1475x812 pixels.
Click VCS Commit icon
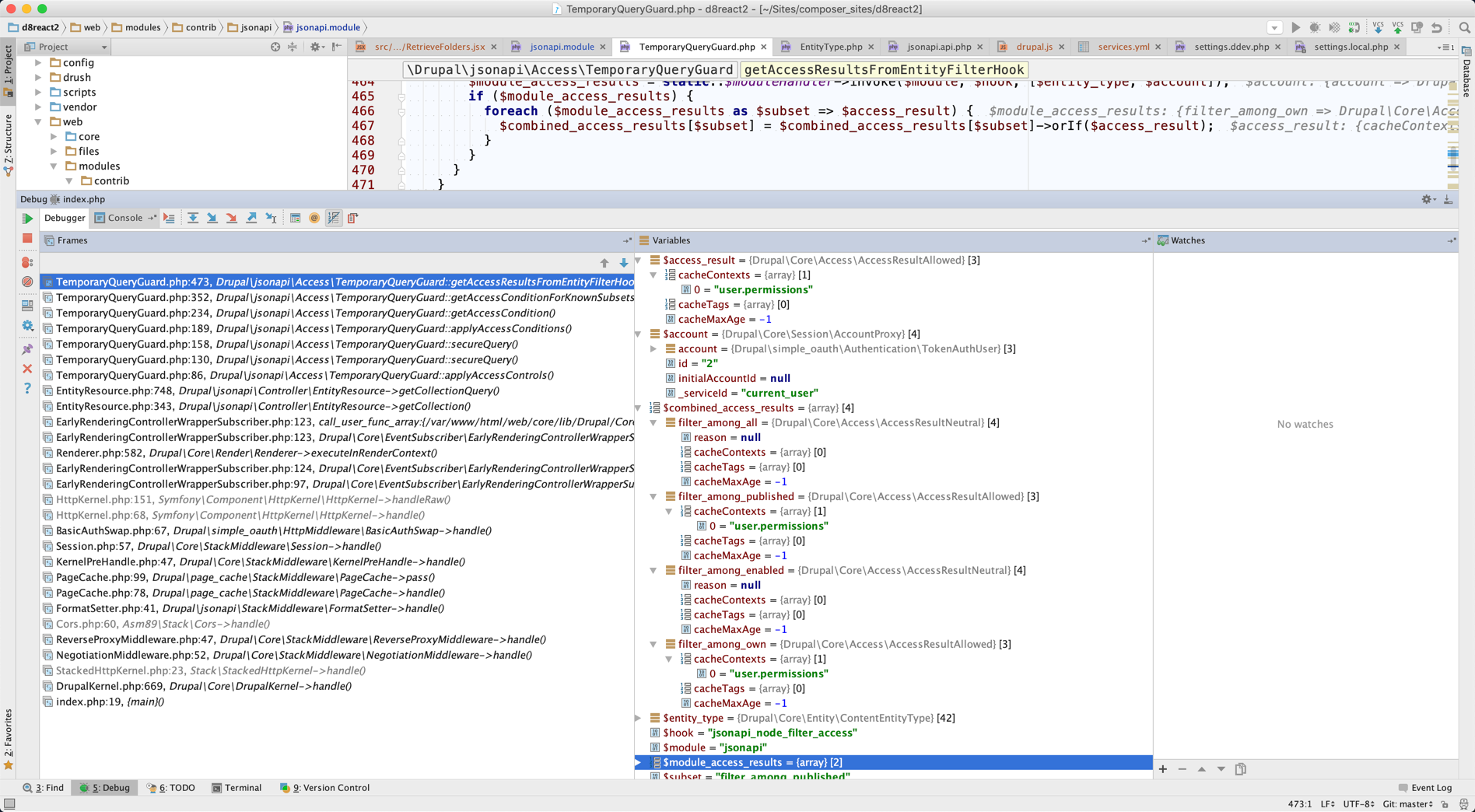point(1398,28)
